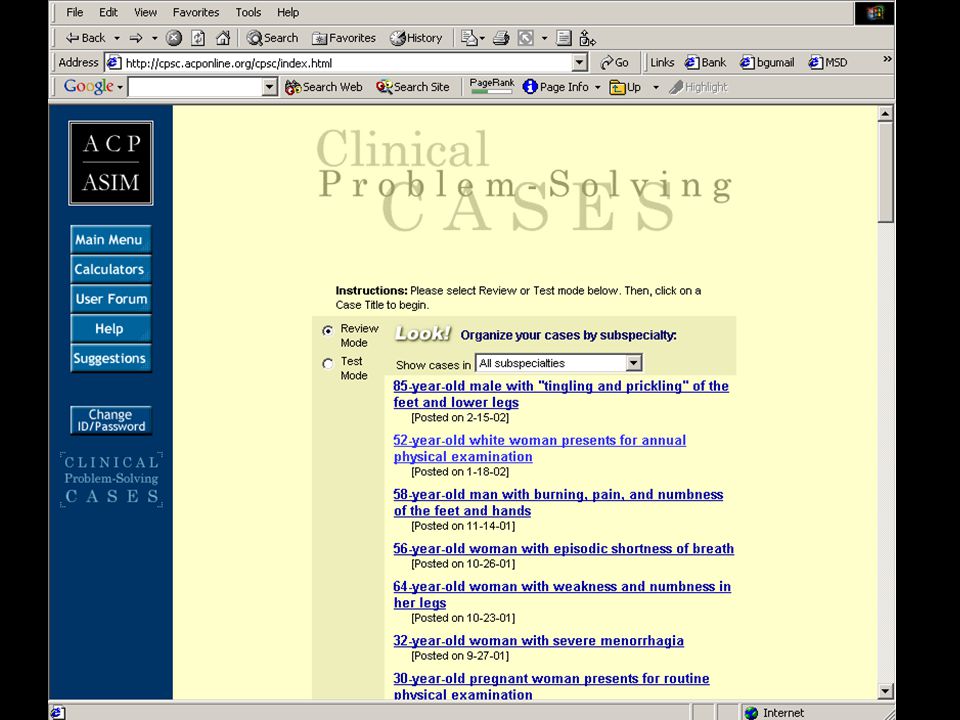Image resolution: width=960 pixels, height=720 pixels.
Task: Go to Home page icon
Action: pos(223,38)
